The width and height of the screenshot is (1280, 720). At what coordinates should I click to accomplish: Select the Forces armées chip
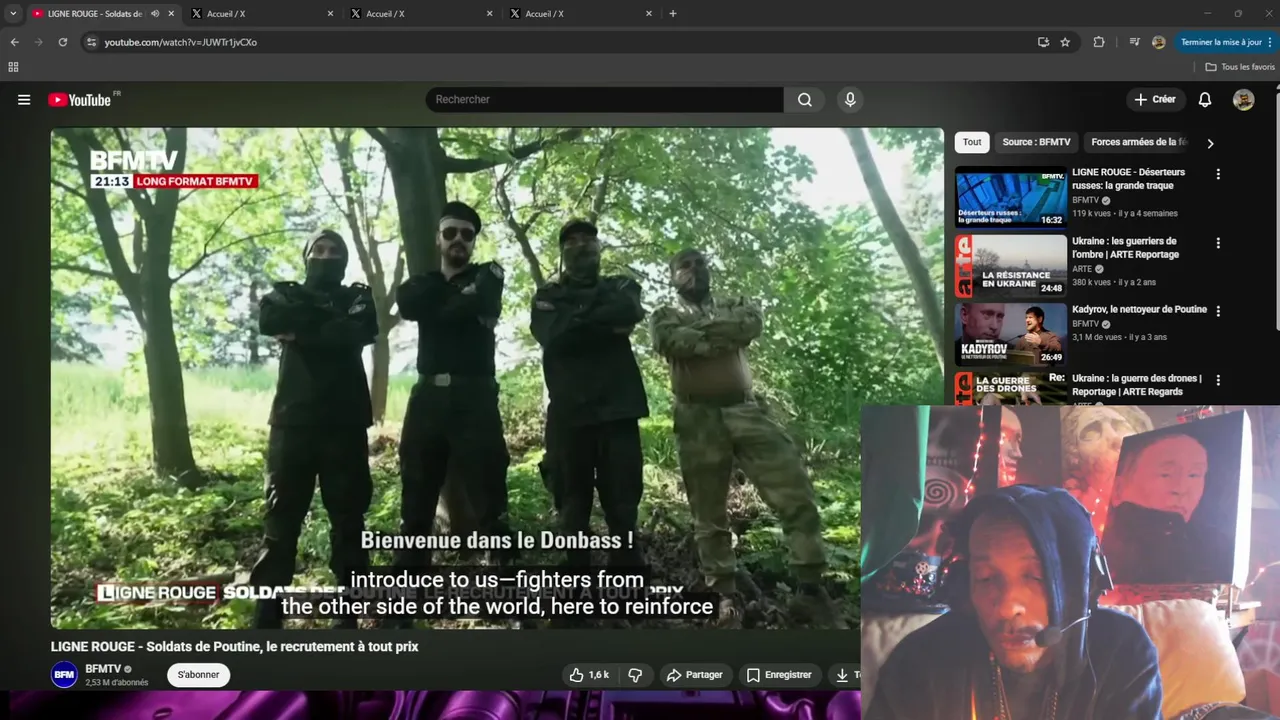[x=1139, y=142]
